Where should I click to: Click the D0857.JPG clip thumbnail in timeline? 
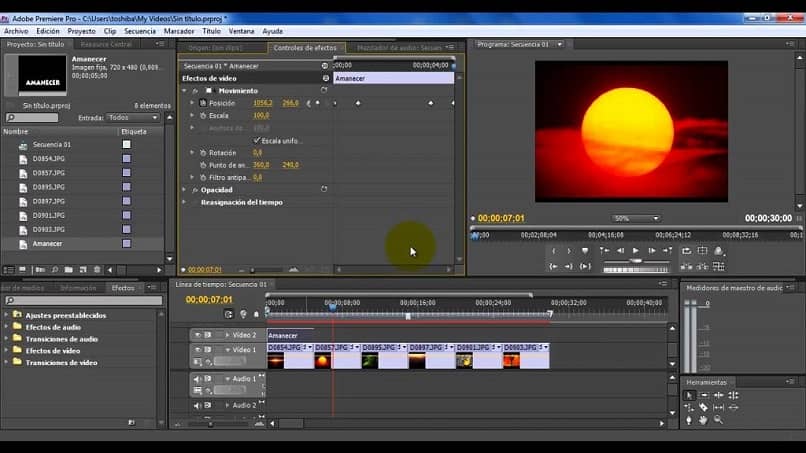tap(323, 360)
